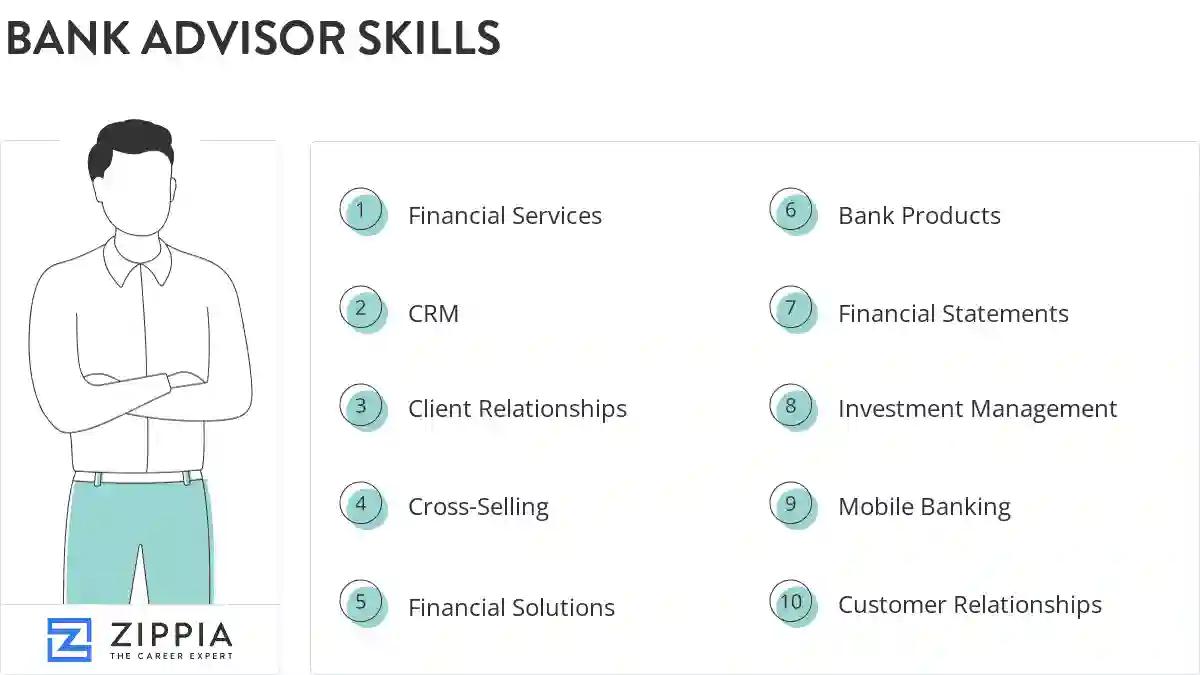Click the number 4 circle badge
Viewport: 1200px width, 675px height.
[361, 504]
